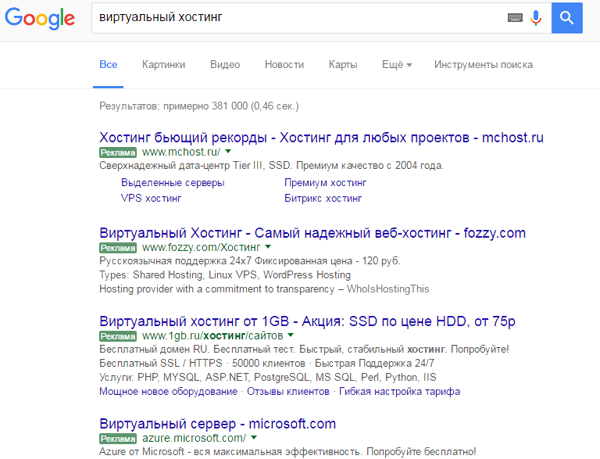
Task: Open the fozzy.com Виртуальный Хостинг title
Action: point(312,233)
